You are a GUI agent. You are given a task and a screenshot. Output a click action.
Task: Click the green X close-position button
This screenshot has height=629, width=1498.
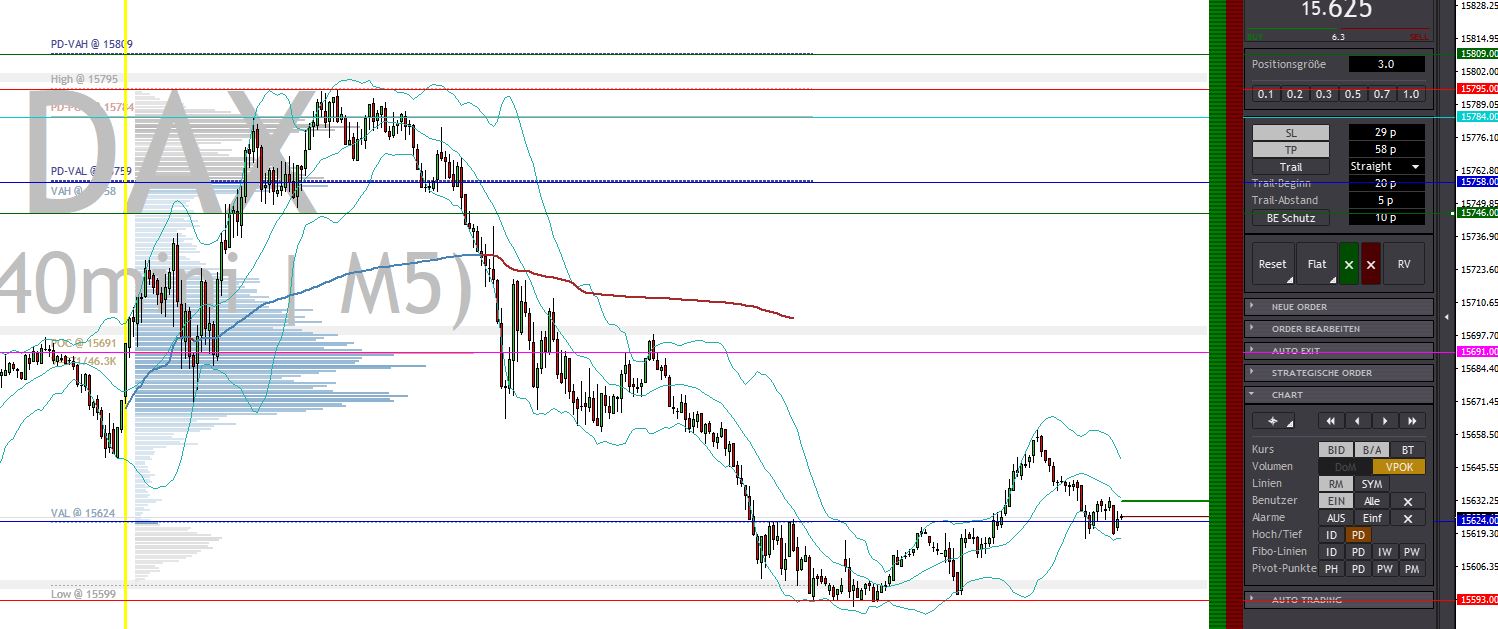(1348, 265)
